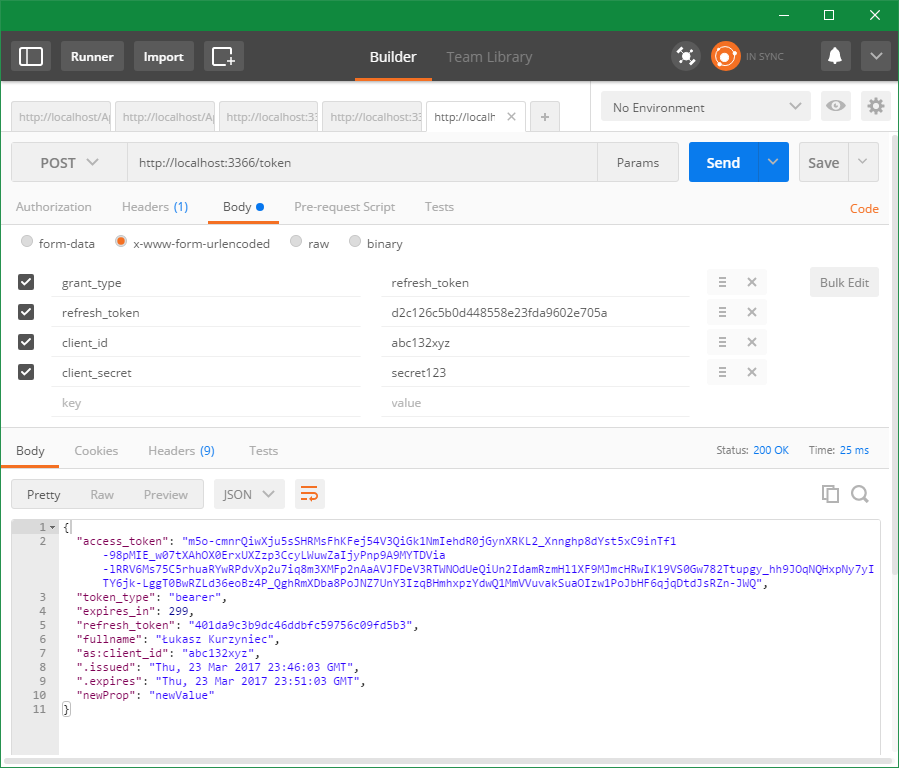The image size is (899, 768).
Task: Open Bulk Edit mode
Action: click(x=844, y=282)
